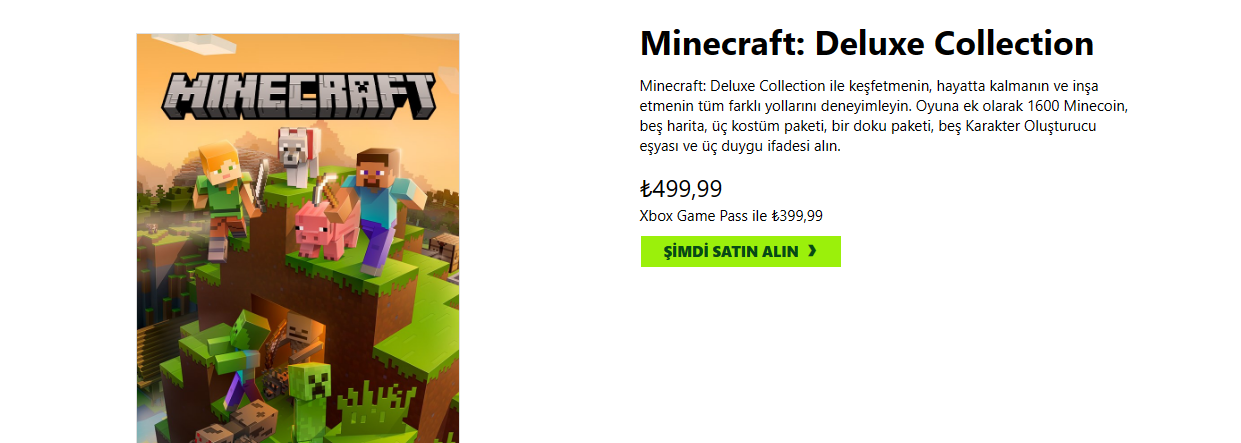Select the ₺499,99 price text

681,189
